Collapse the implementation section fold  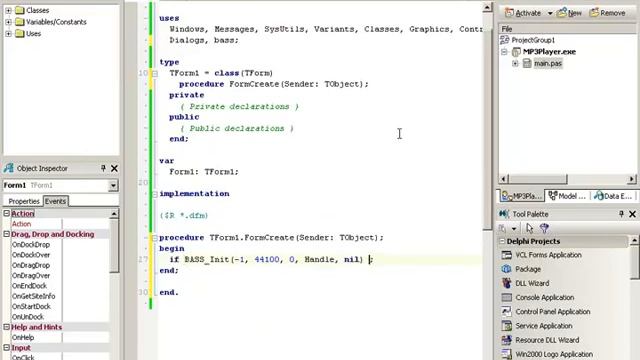point(155,194)
